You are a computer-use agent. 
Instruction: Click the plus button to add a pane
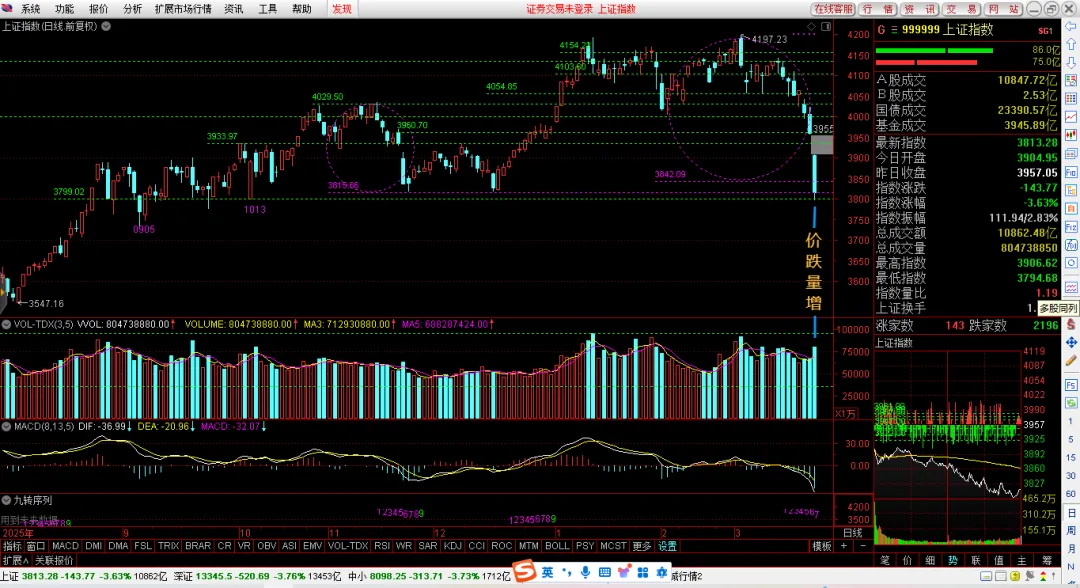[x=844, y=546]
